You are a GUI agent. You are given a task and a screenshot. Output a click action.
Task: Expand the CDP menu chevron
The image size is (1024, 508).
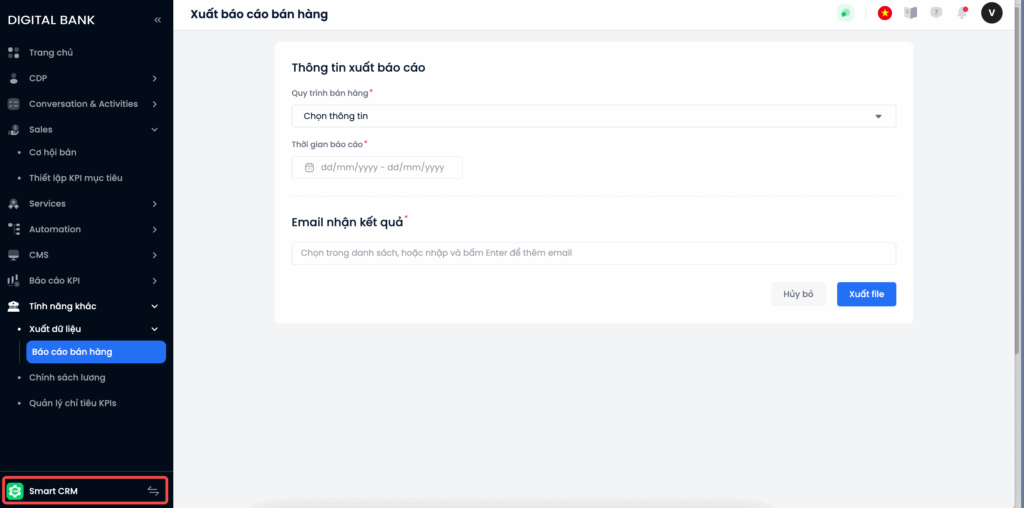click(154, 78)
